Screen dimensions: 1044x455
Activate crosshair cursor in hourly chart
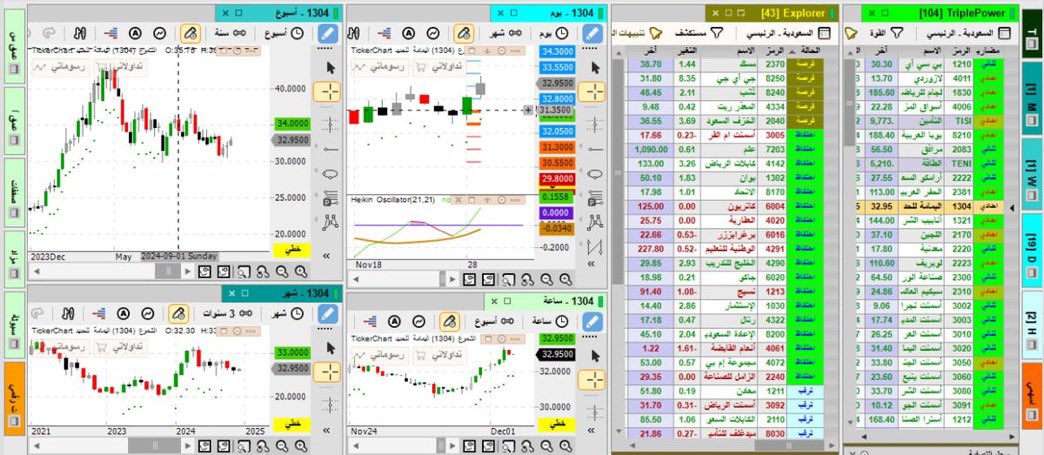click(x=592, y=380)
